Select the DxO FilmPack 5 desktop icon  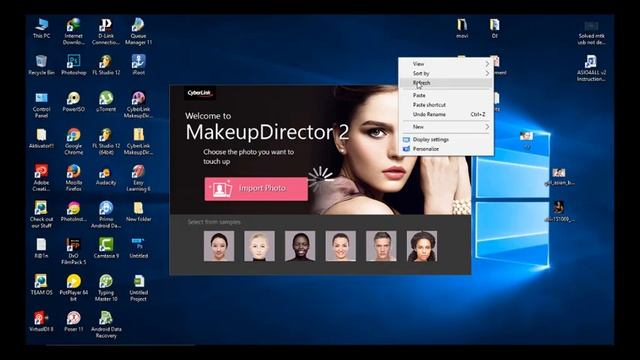tap(73, 251)
